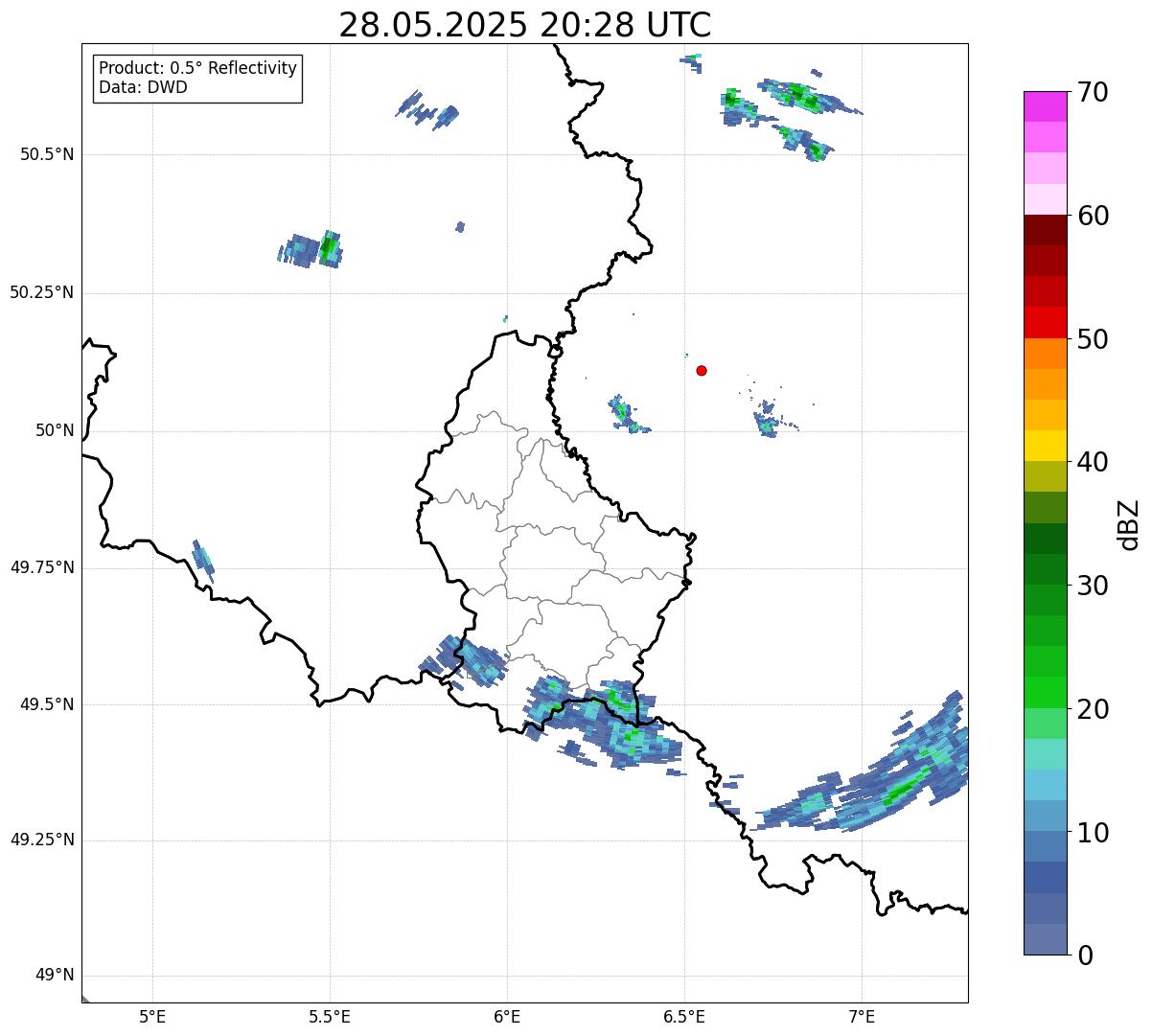Click the 7°E longitude label
Viewport: 1152px width, 1036px height.
[x=862, y=1016]
